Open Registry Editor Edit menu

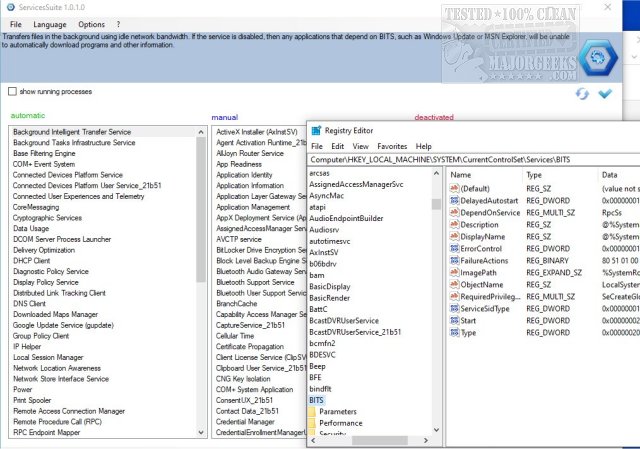pyautogui.click(x=338, y=146)
